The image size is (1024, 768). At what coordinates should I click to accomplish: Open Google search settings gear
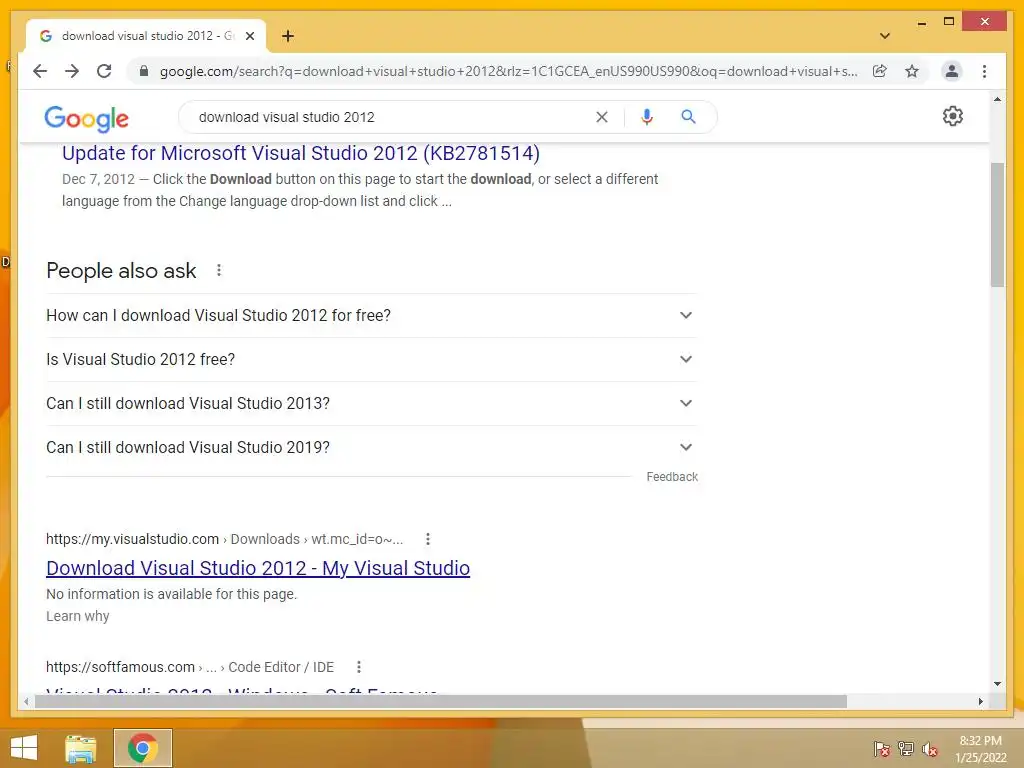pos(952,116)
